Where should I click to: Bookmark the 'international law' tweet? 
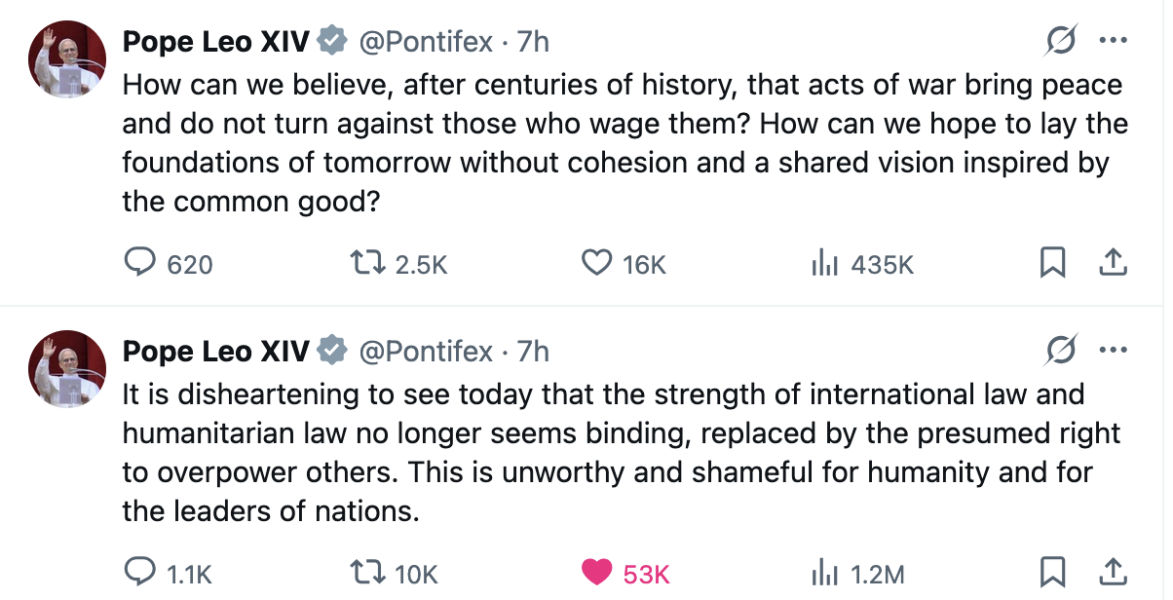1052,573
